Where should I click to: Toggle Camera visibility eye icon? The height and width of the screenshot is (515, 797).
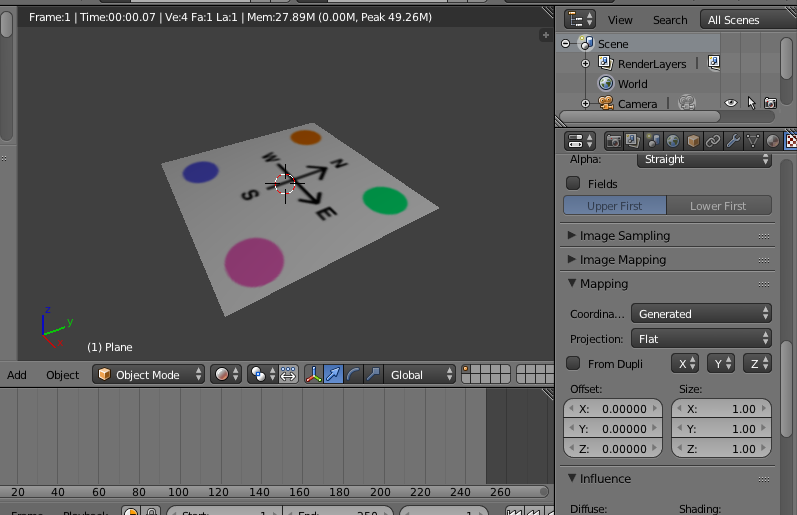tap(731, 103)
